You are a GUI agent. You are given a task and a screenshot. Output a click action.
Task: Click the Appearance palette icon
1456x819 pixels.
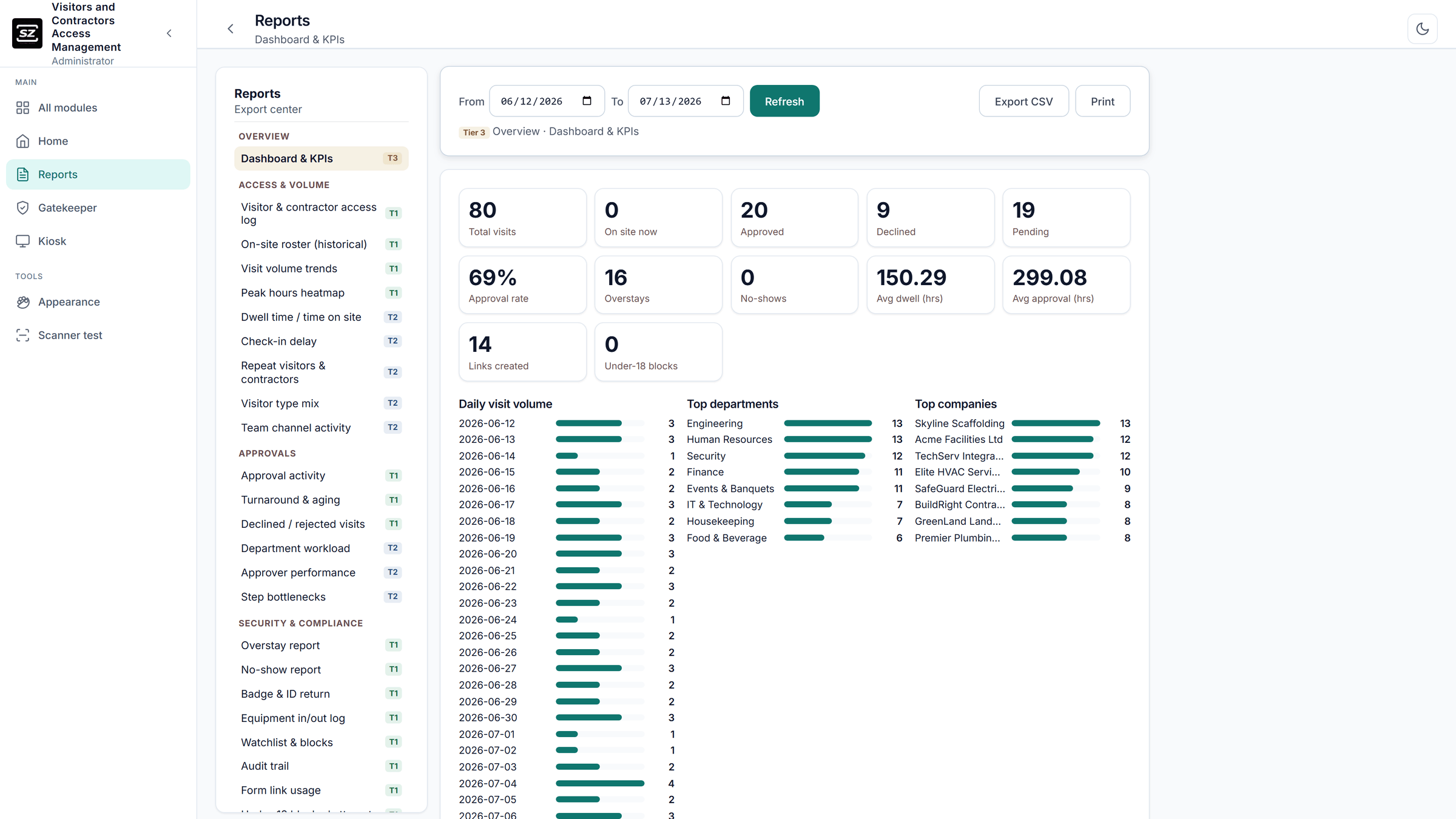(23, 302)
